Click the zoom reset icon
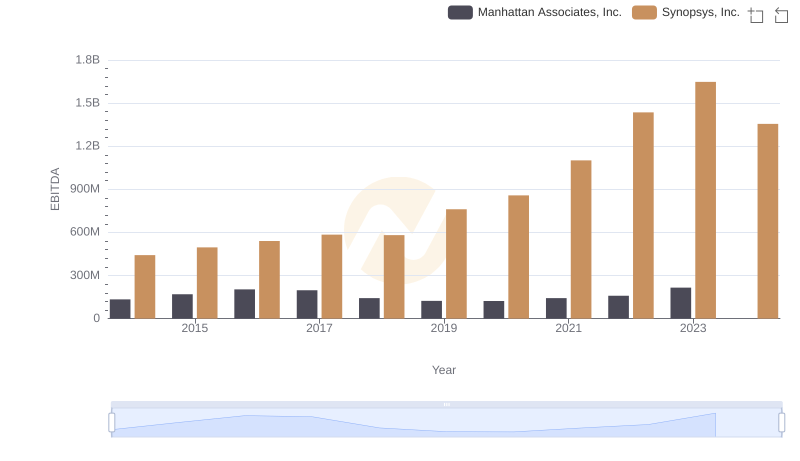The height and width of the screenshot is (461, 800). click(x=781, y=15)
